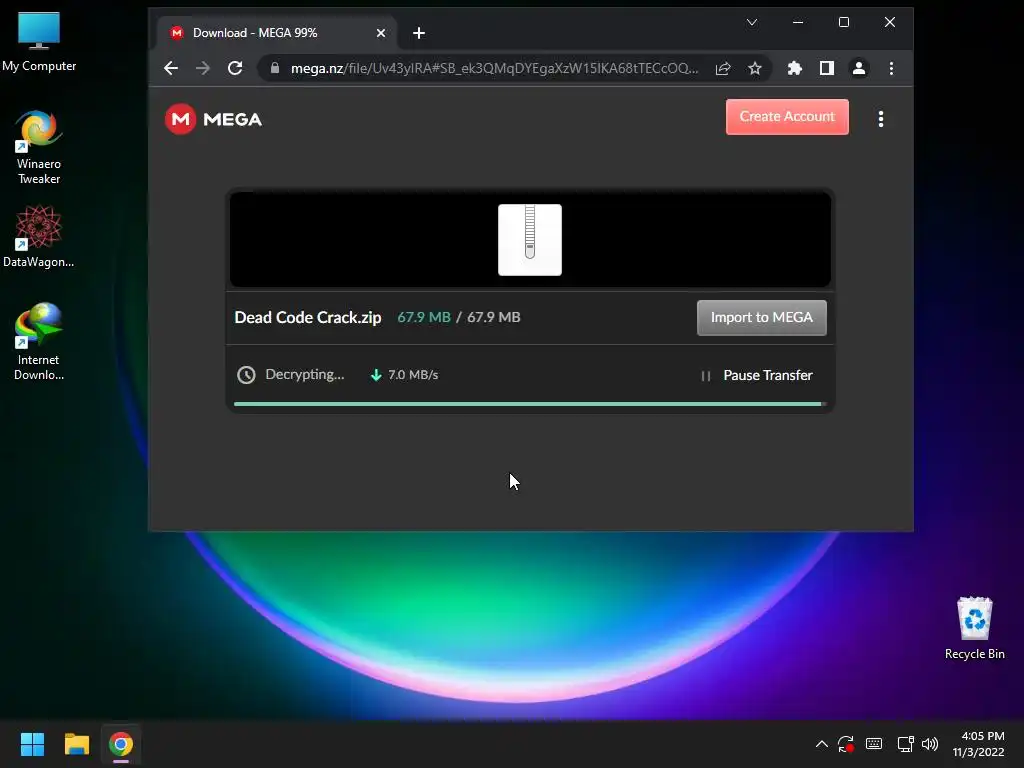Pause the transfer

(756, 376)
